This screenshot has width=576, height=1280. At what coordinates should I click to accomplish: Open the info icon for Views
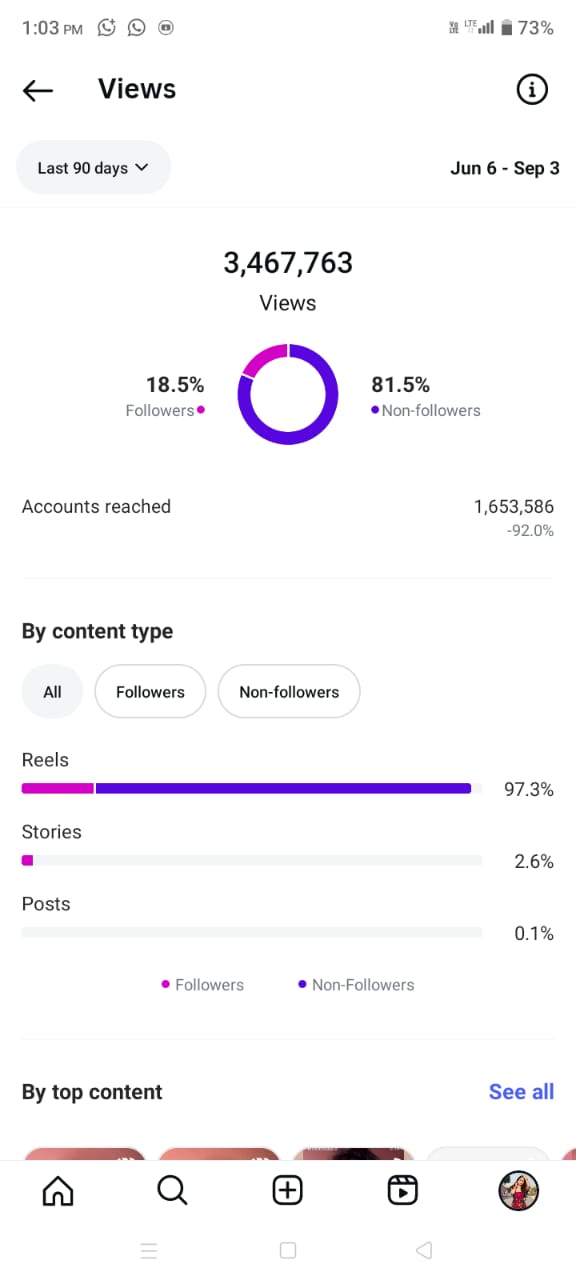pyautogui.click(x=532, y=90)
